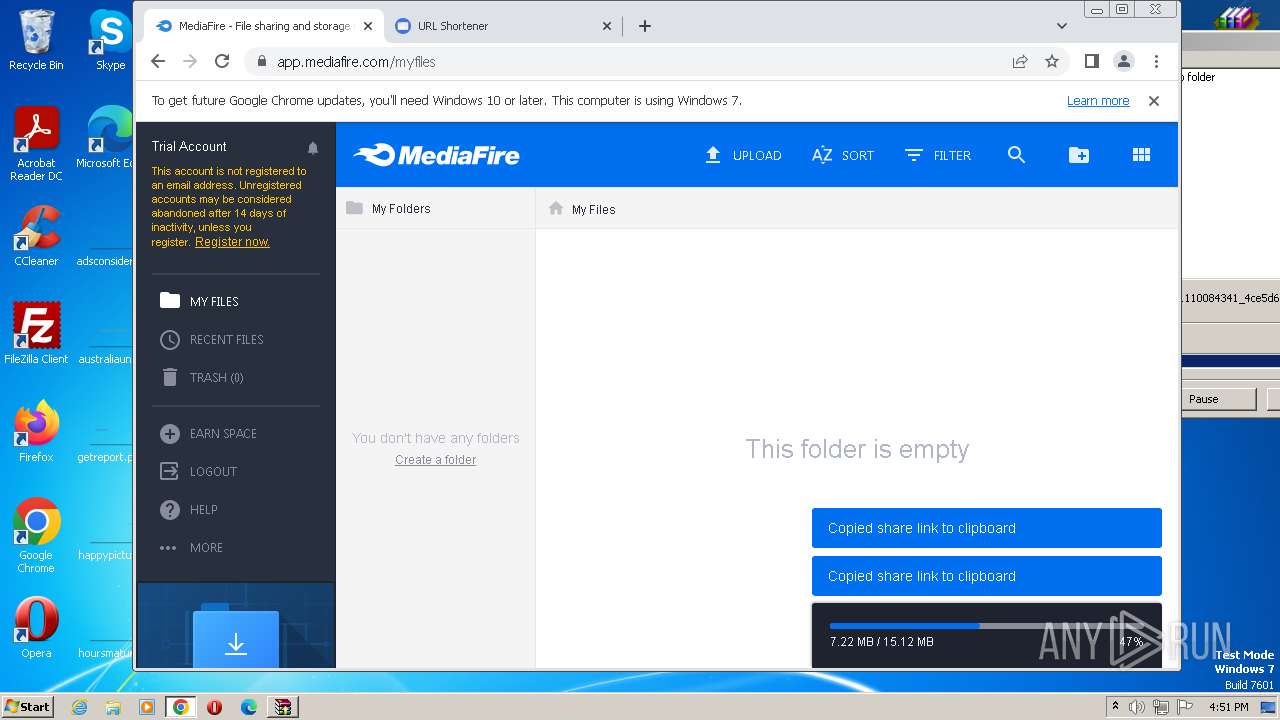Click the browser back arrow
This screenshot has width=1280, height=720.
click(x=158, y=61)
